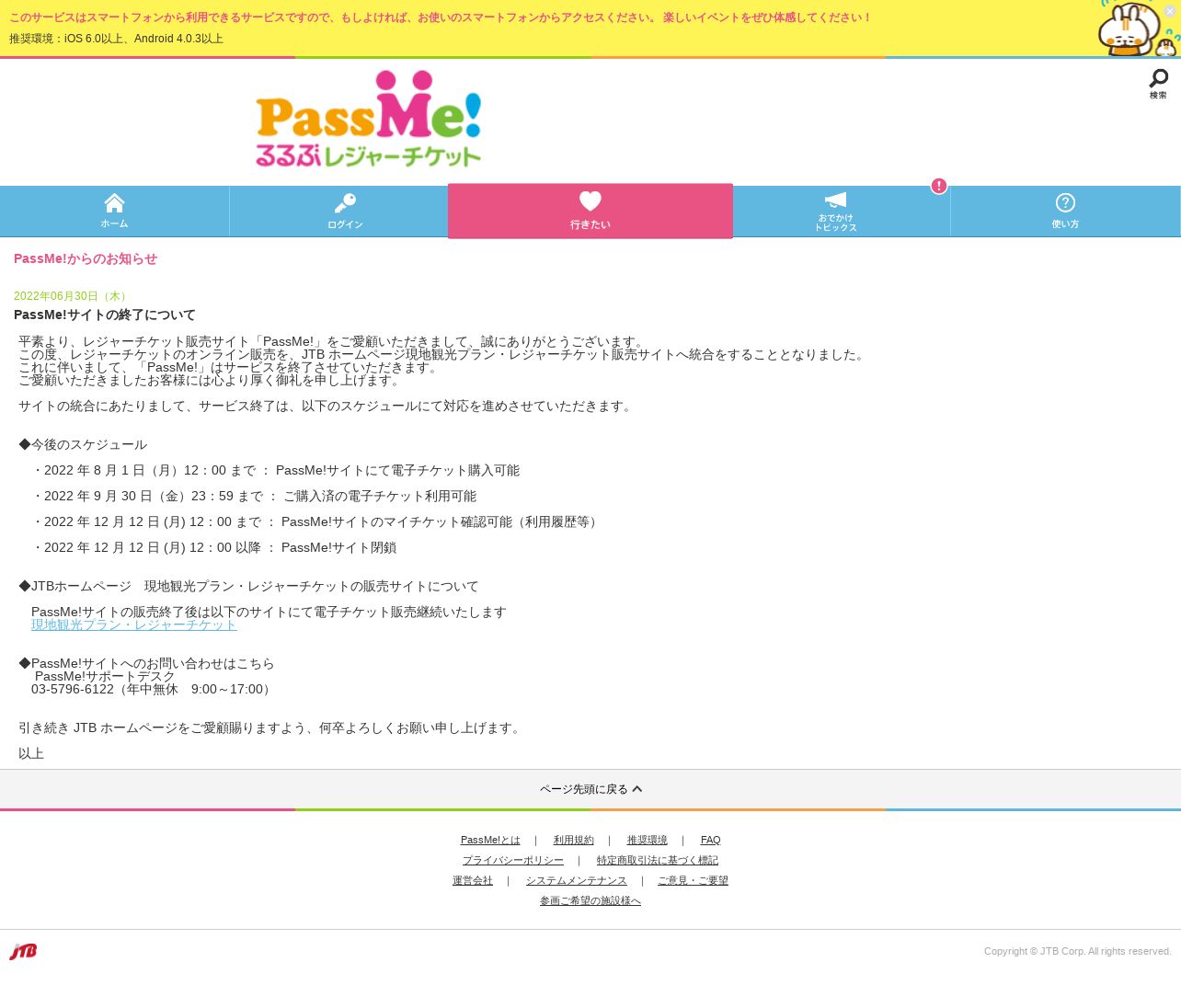Open the 使い方 help tab
The width and height of the screenshot is (1181, 1008).
[1065, 211]
